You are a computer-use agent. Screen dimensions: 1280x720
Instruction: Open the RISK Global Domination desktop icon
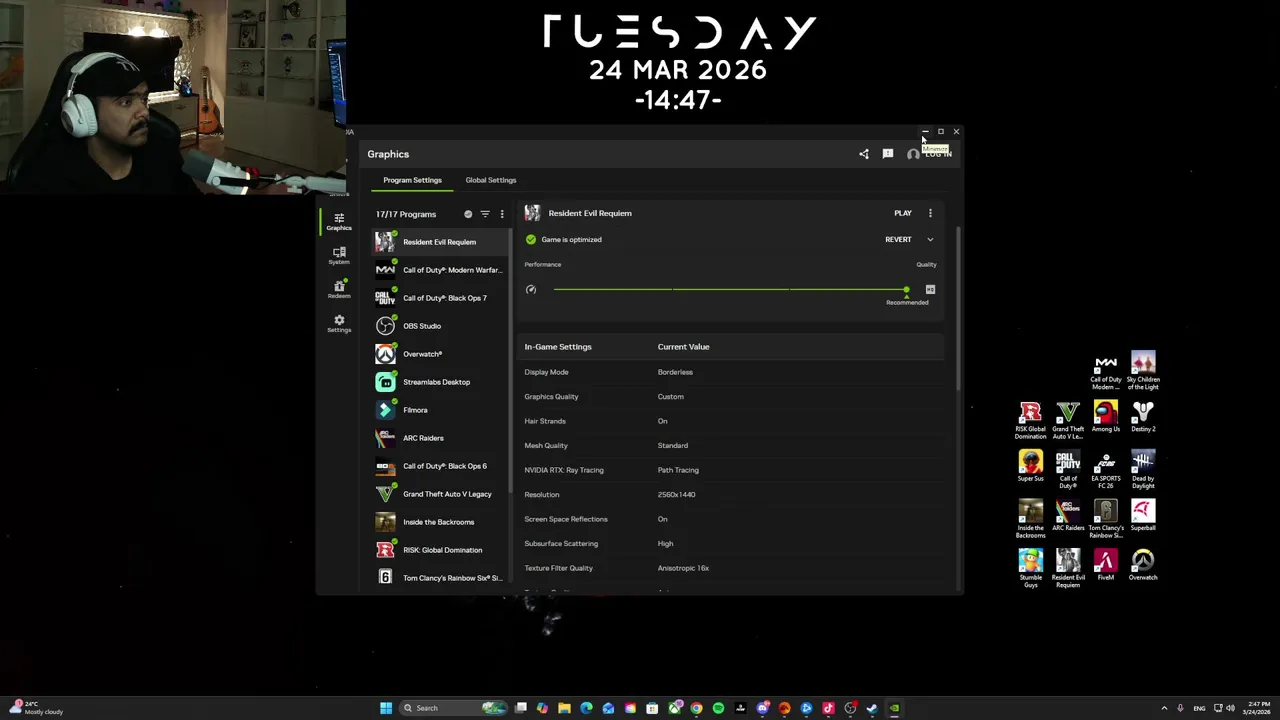coord(1031,420)
